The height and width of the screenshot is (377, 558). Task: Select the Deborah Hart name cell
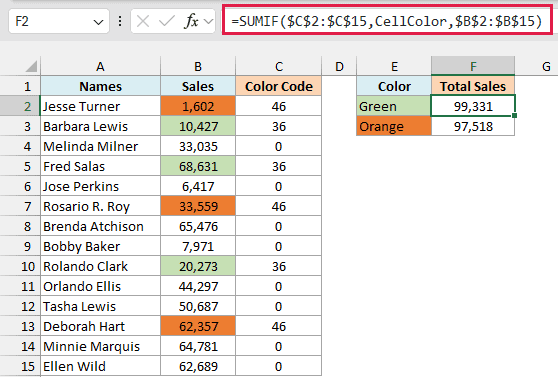[100, 326]
